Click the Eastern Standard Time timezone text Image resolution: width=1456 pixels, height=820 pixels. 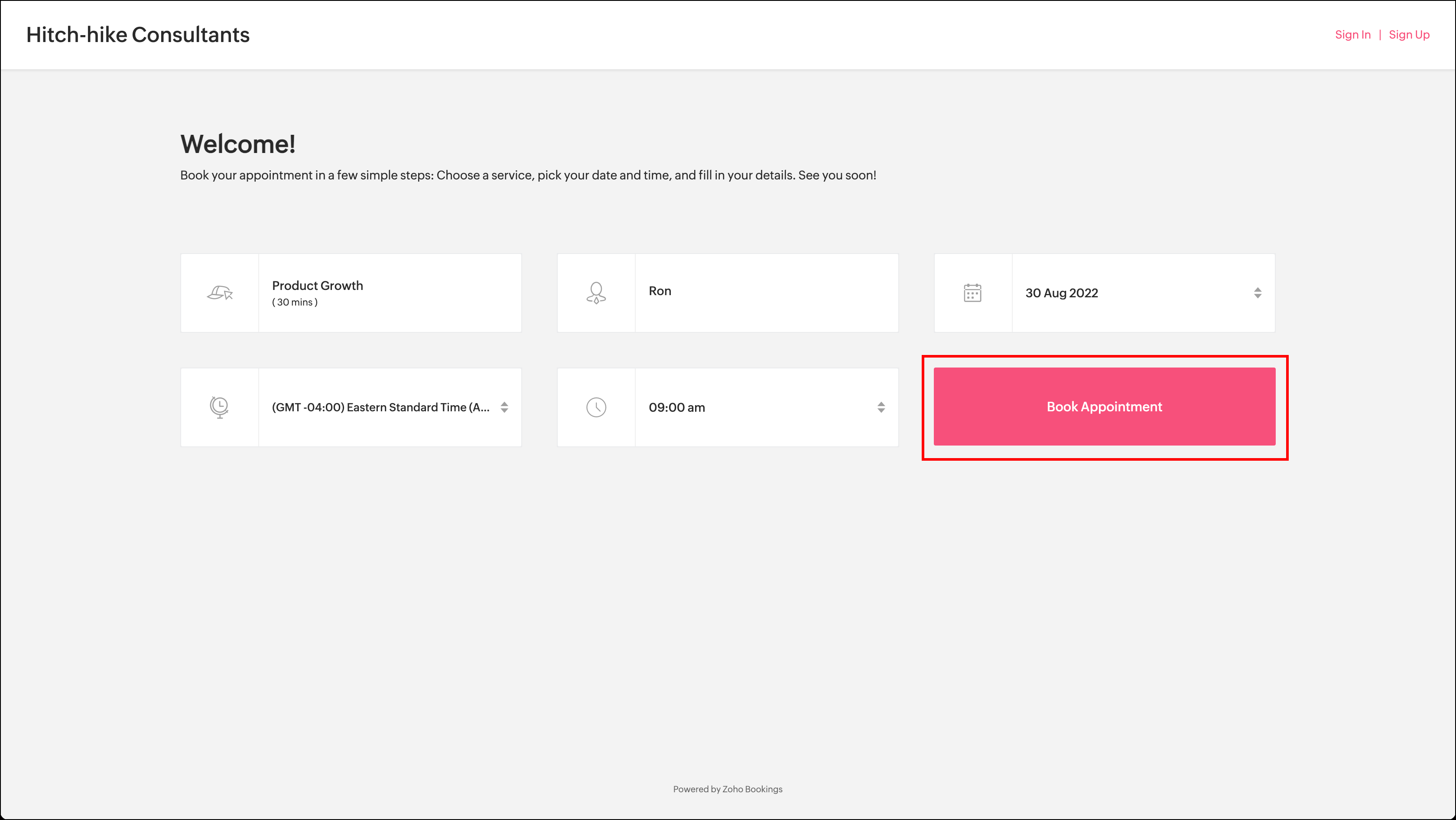click(380, 407)
